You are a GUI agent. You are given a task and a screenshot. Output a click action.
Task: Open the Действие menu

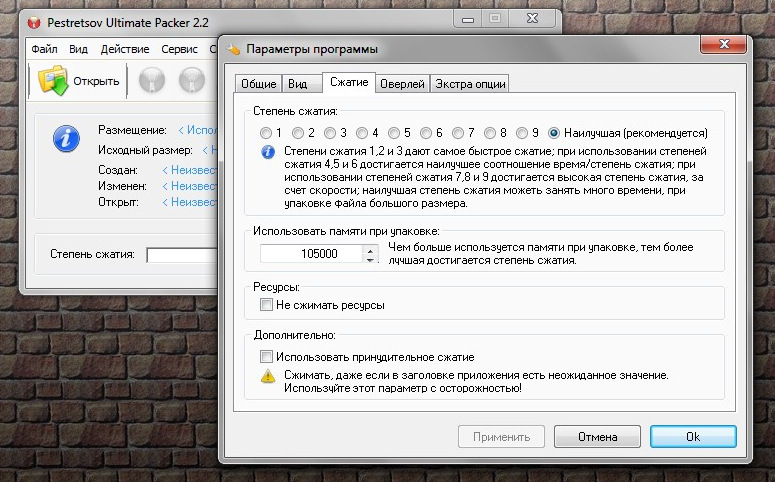125,49
